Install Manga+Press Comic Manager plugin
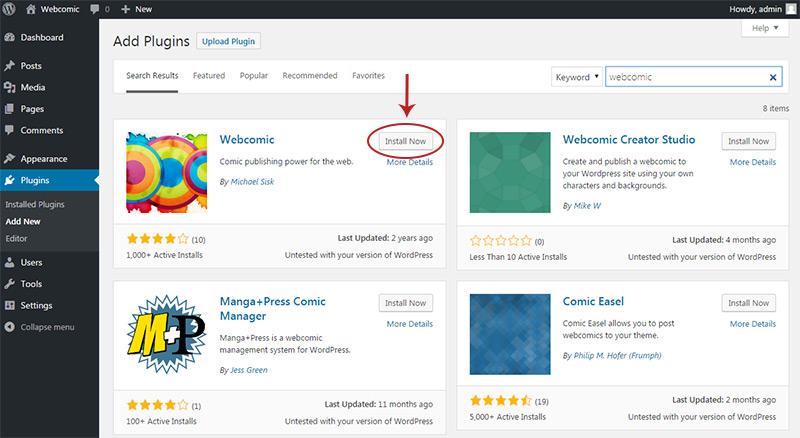Screen dimensions: 800x438 click(x=405, y=303)
